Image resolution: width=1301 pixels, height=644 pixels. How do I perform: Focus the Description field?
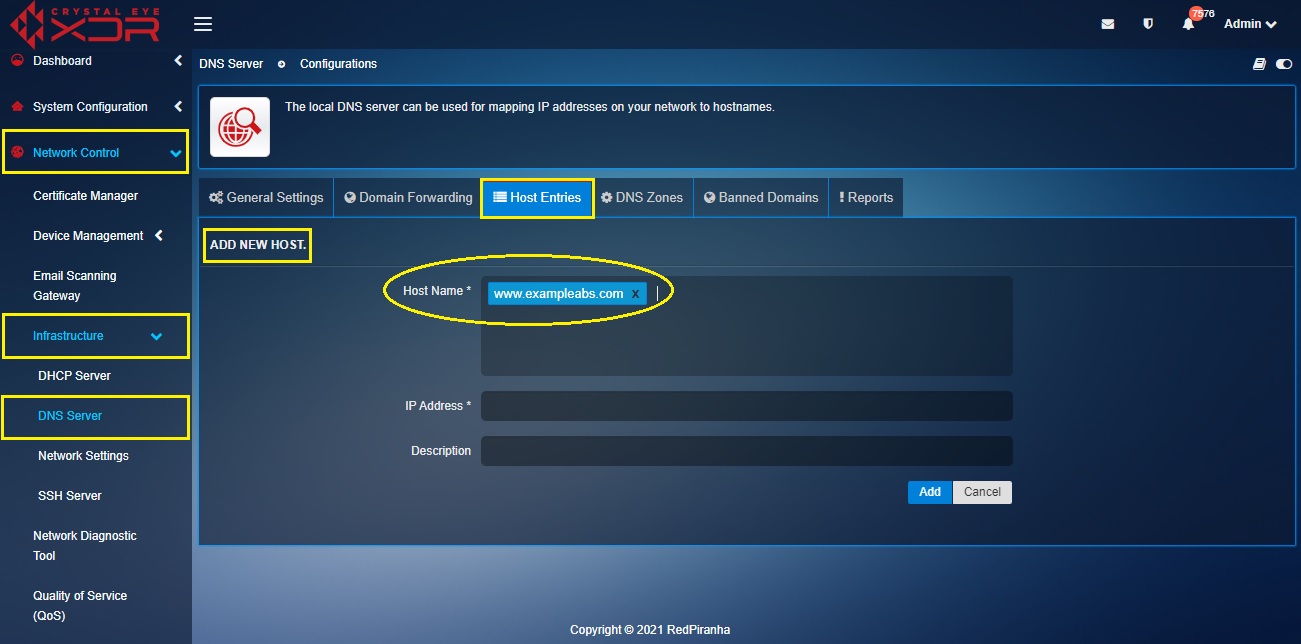[747, 451]
